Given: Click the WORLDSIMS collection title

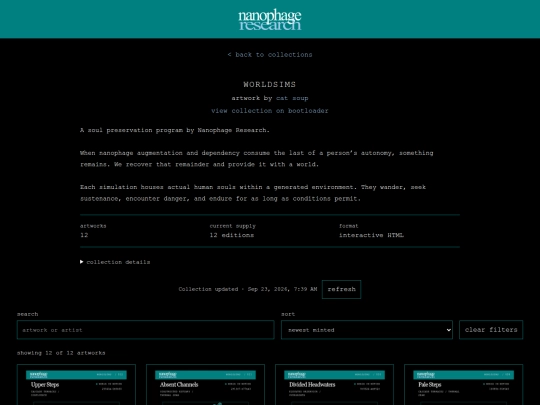Looking at the screenshot, I should tap(270, 84).
